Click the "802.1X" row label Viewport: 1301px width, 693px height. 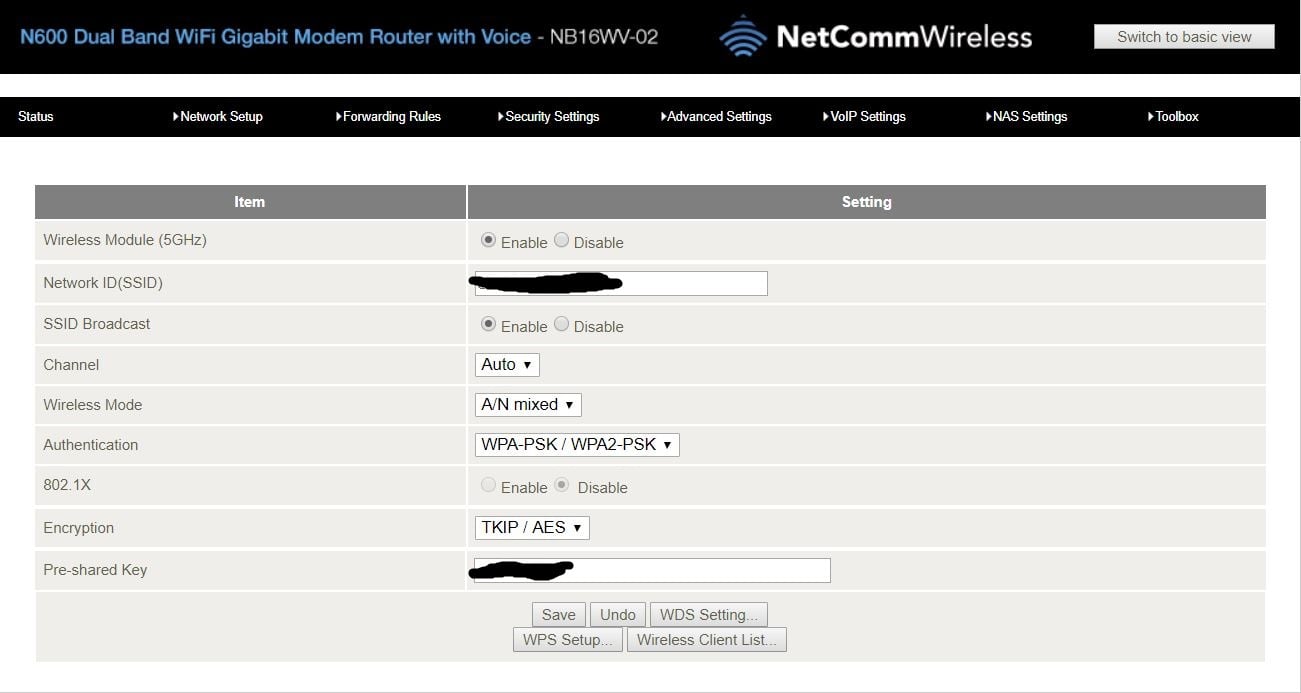click(67, 485)
